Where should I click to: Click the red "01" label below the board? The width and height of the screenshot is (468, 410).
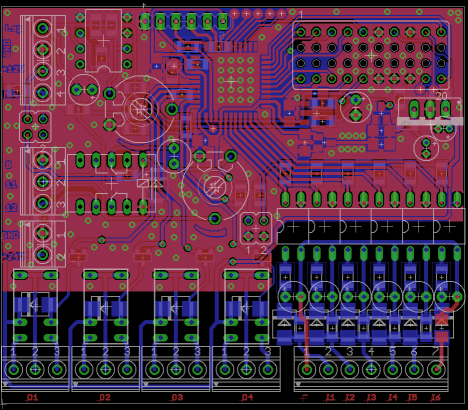coord(32,397)
